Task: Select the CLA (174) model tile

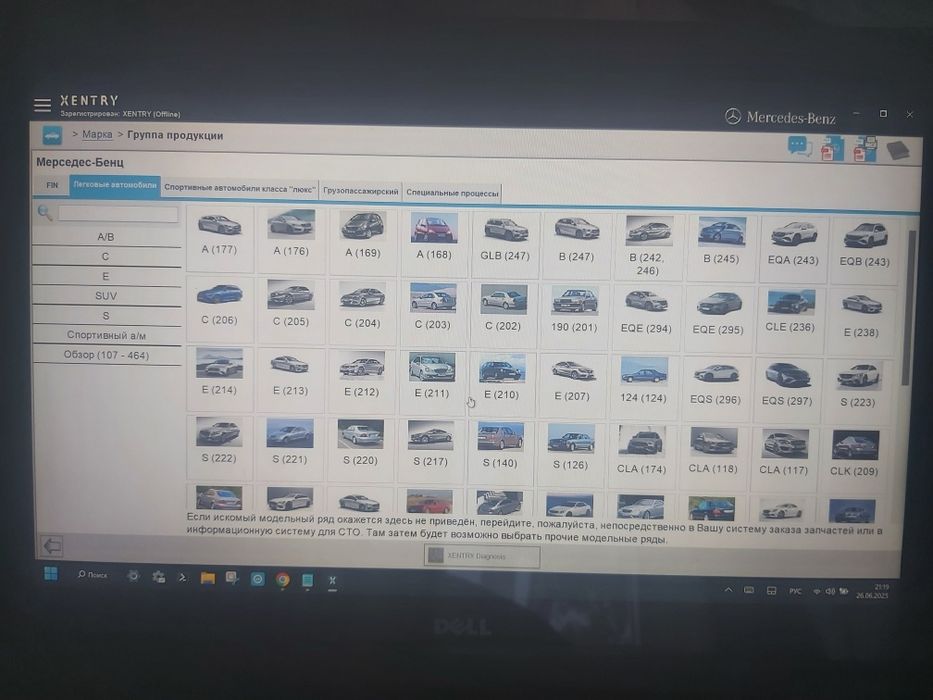Action: pyautogui.click(x=641, y=457)
